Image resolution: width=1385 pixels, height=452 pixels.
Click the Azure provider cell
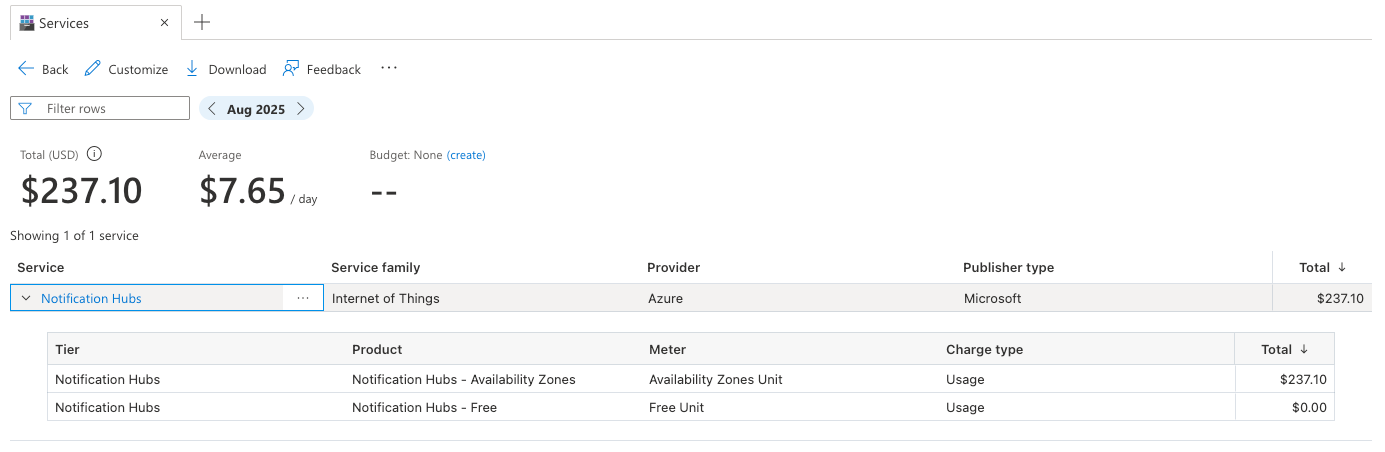[x=666, y=298]
